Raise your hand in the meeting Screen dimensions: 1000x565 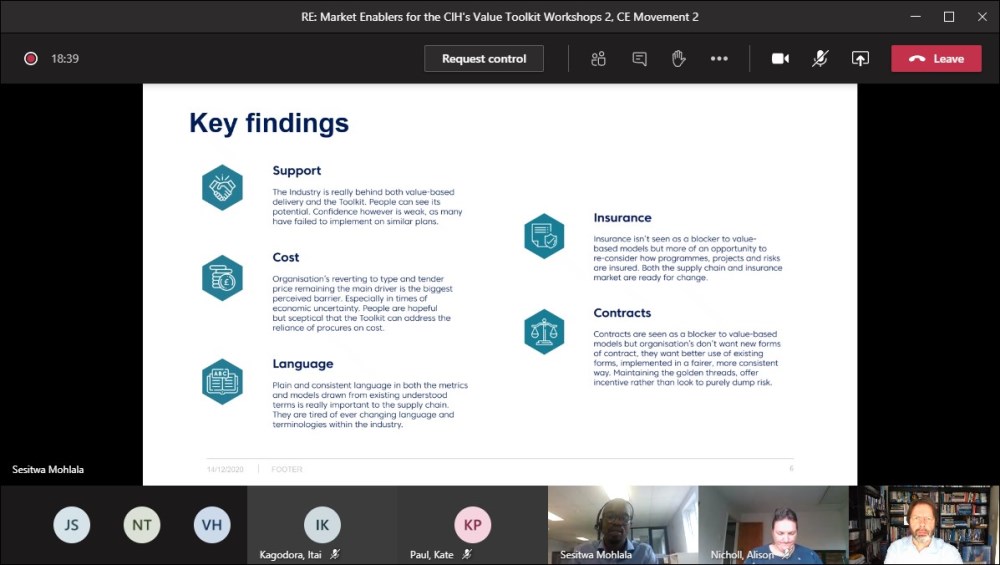tap(679, 59)
